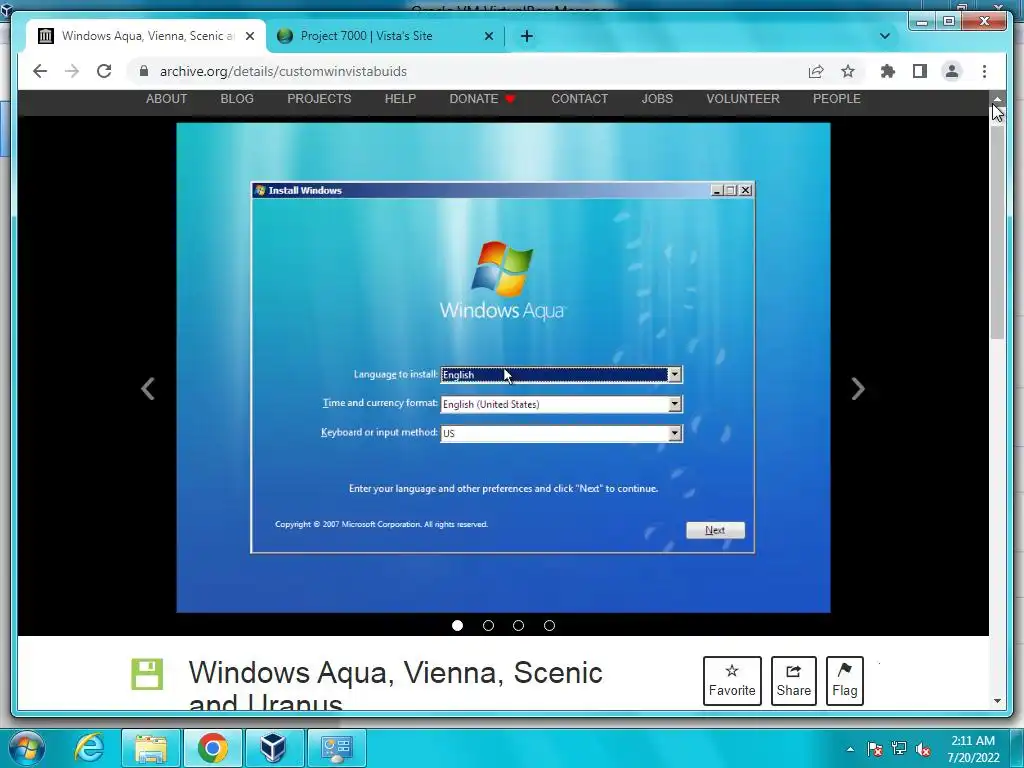Flag this archive item
Viewport: 1024px width, 768px height.
pos(844,680)
